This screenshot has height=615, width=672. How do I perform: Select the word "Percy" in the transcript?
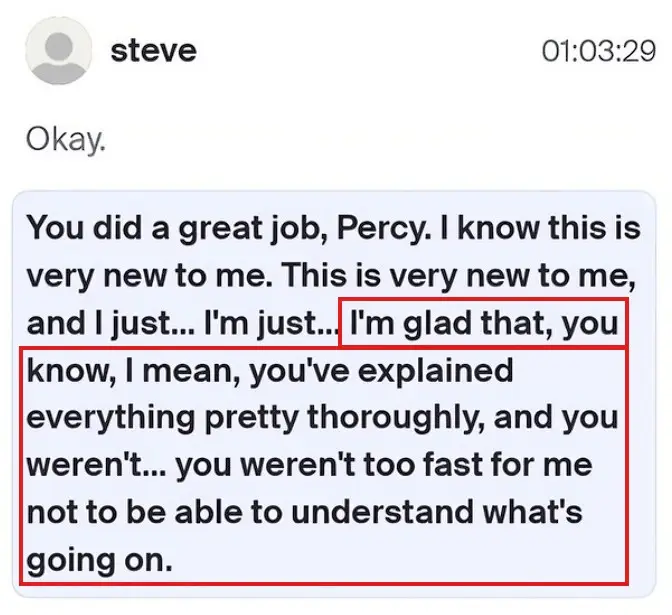381,228
